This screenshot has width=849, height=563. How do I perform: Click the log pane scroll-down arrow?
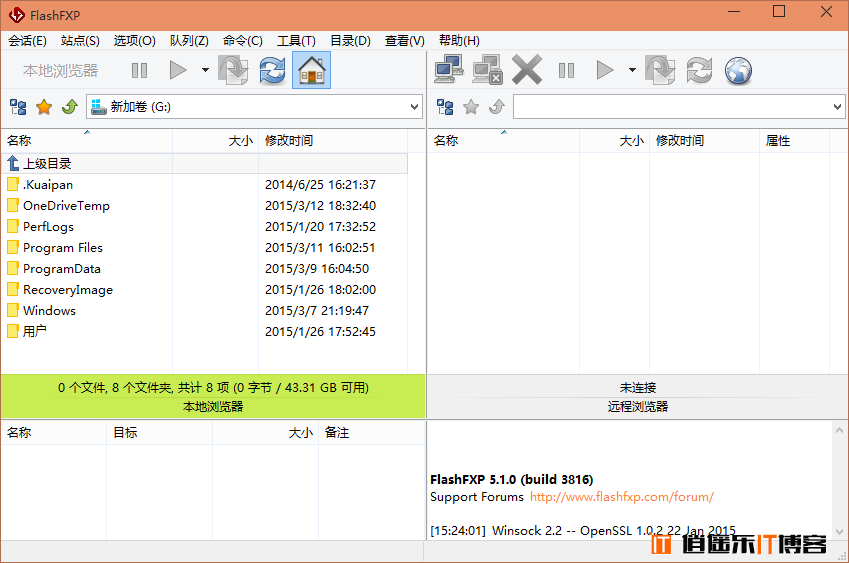(839, 532)
